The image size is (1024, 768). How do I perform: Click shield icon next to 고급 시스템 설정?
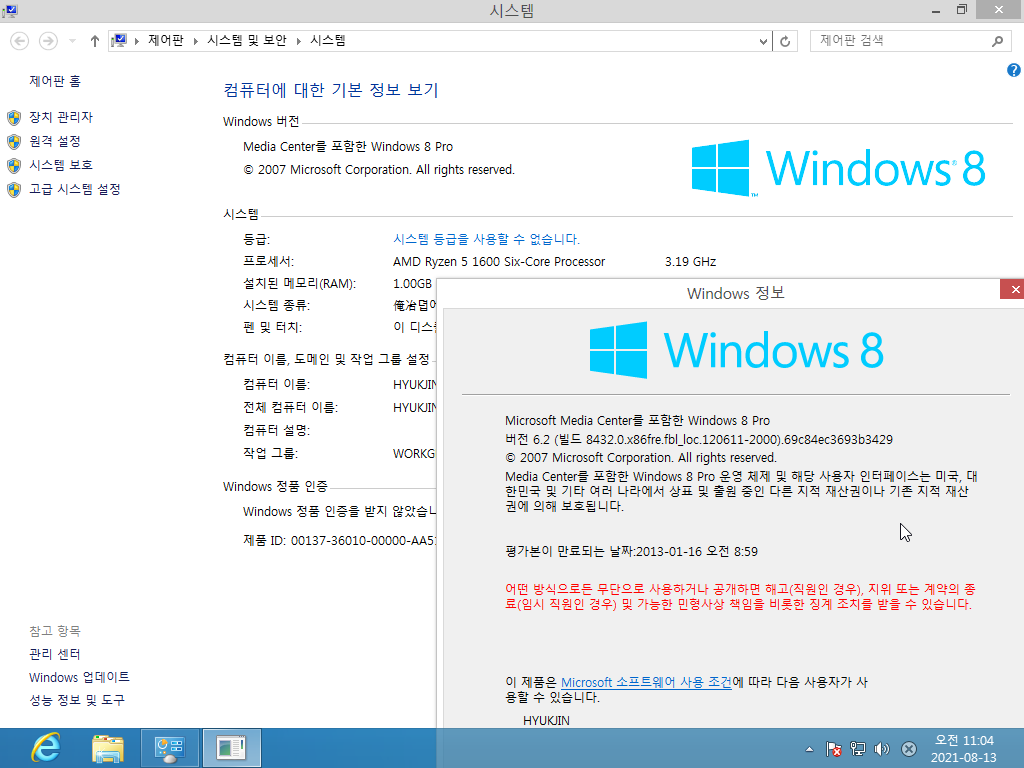click(14, 189)
